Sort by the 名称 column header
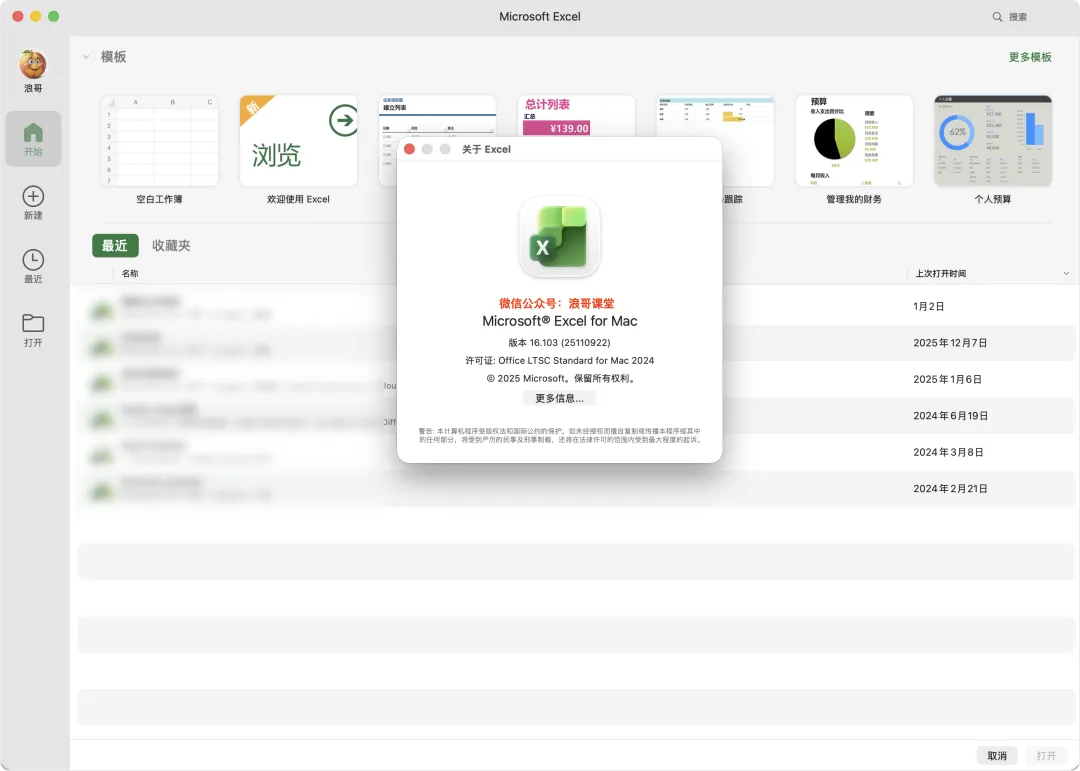The image size is (1080, 771). [x=130, y=274]
